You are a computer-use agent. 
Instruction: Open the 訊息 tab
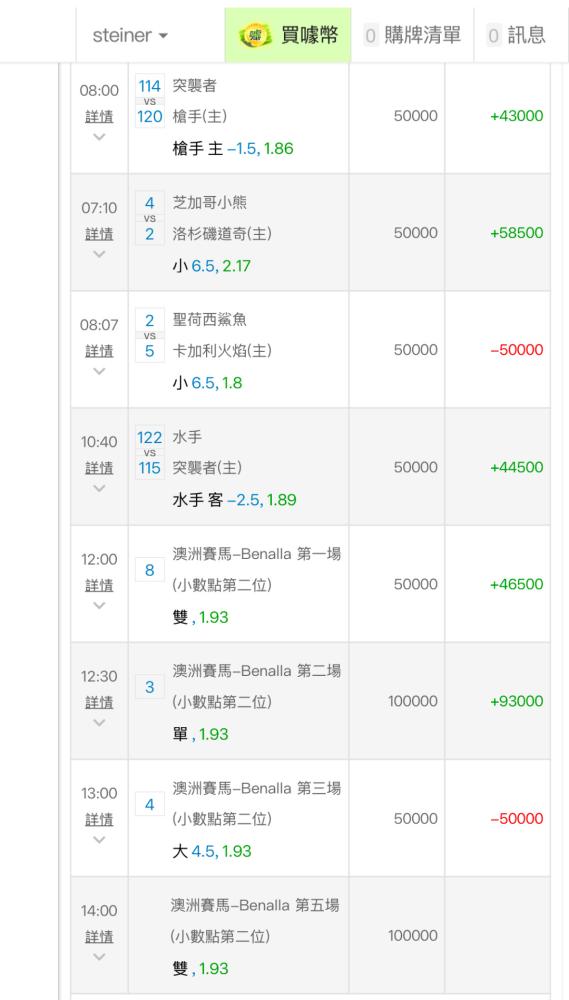[x=516, y=35]
